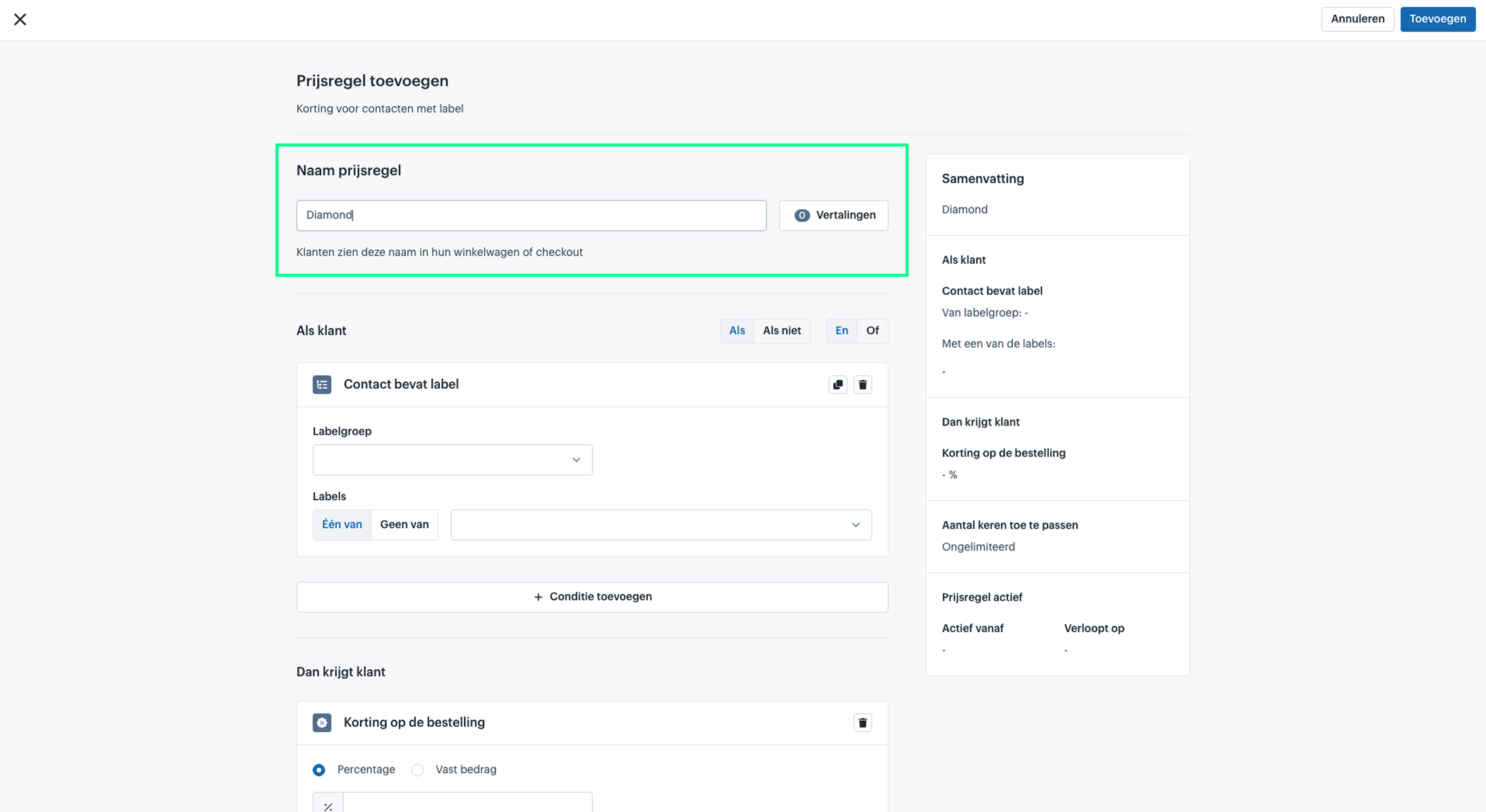
Task: Switch the condition to Als
Action: coord(737,331)
